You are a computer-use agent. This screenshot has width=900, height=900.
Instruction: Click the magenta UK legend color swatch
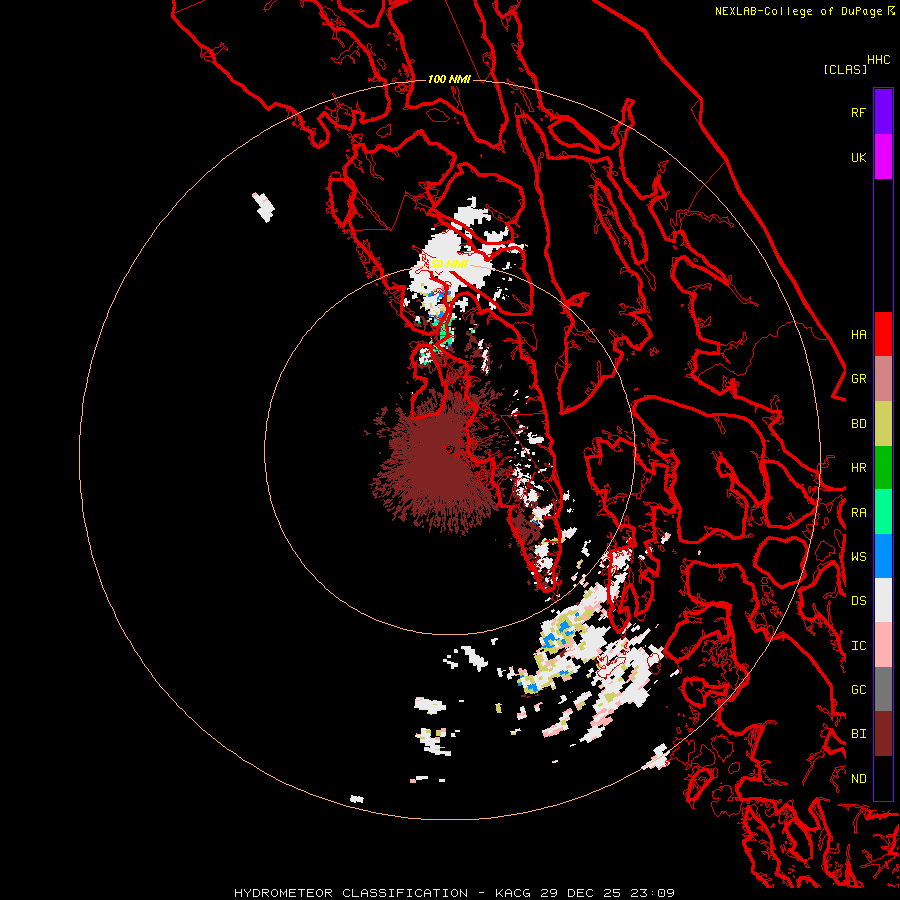pyautogui.click(x=883, y=157)
